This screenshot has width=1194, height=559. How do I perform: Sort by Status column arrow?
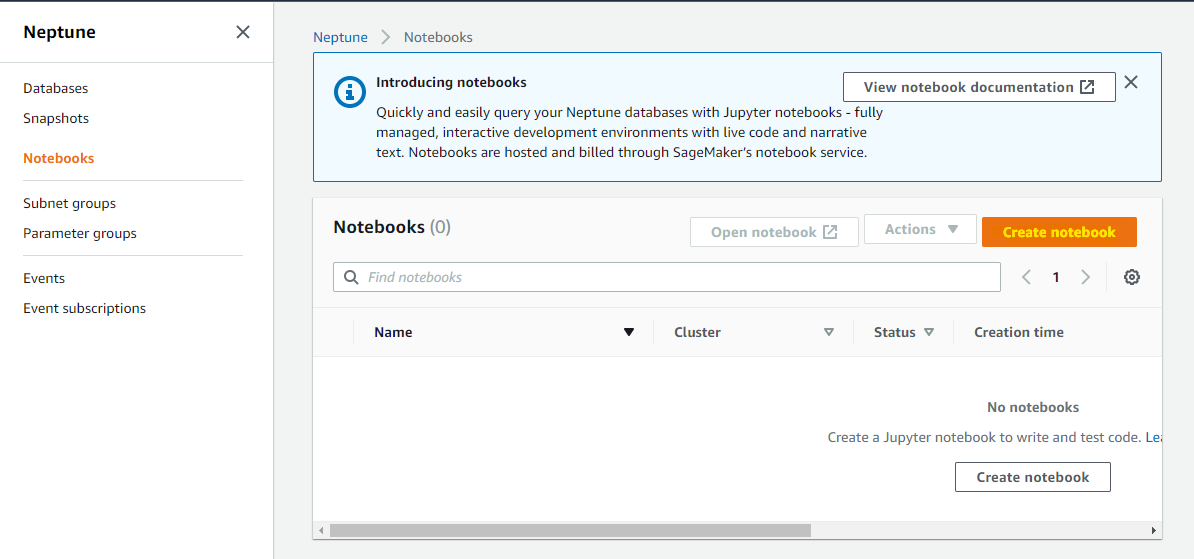pos(929,332)
